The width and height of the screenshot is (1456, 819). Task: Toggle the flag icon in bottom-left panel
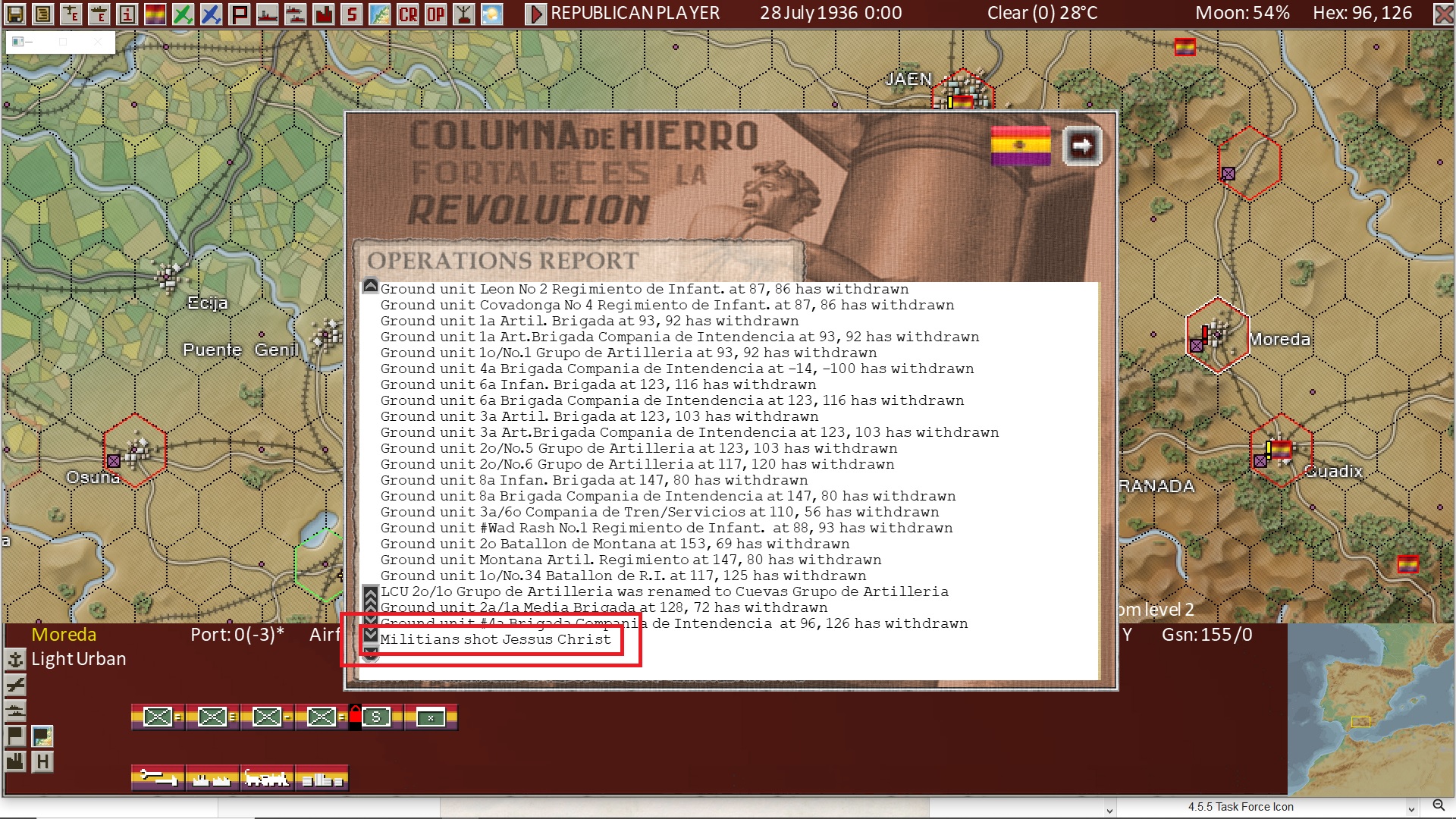point(15,736)
